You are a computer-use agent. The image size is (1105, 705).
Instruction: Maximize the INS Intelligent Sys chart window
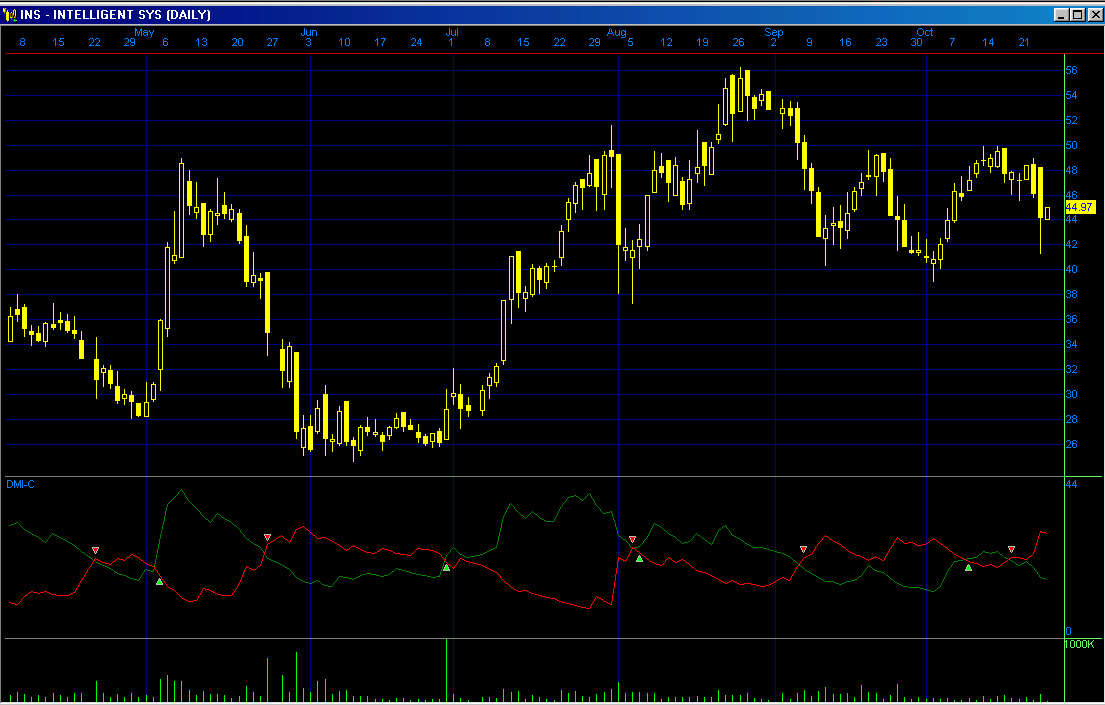(x=1077, y=15)
